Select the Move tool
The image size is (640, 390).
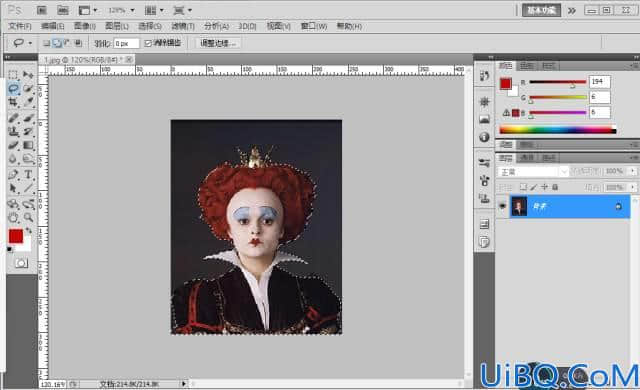point(28,75)
